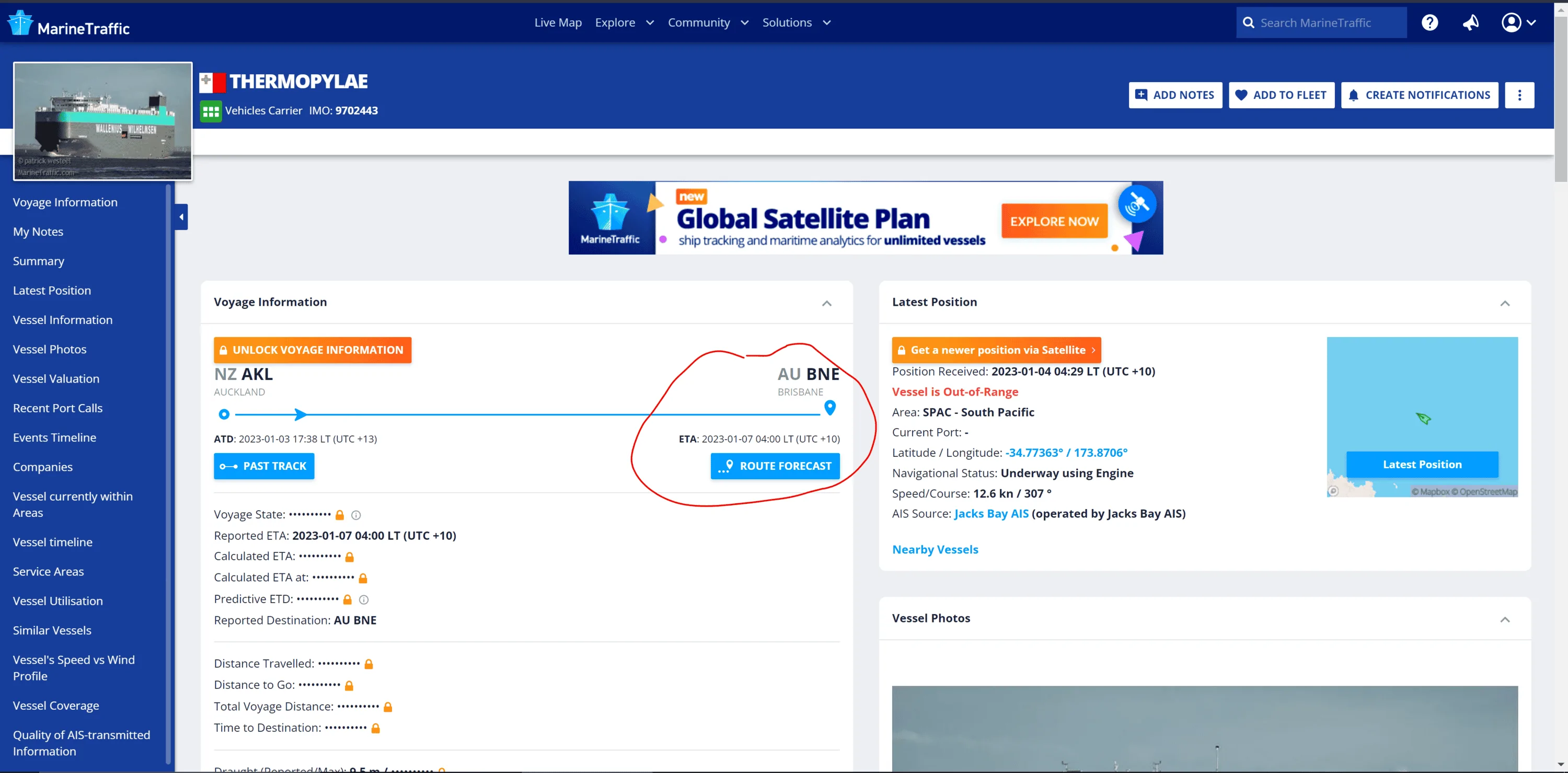Click the THERMOPYLAE vessel photo thumbnail
1568x773 pixels.
(x=103, y=121)
